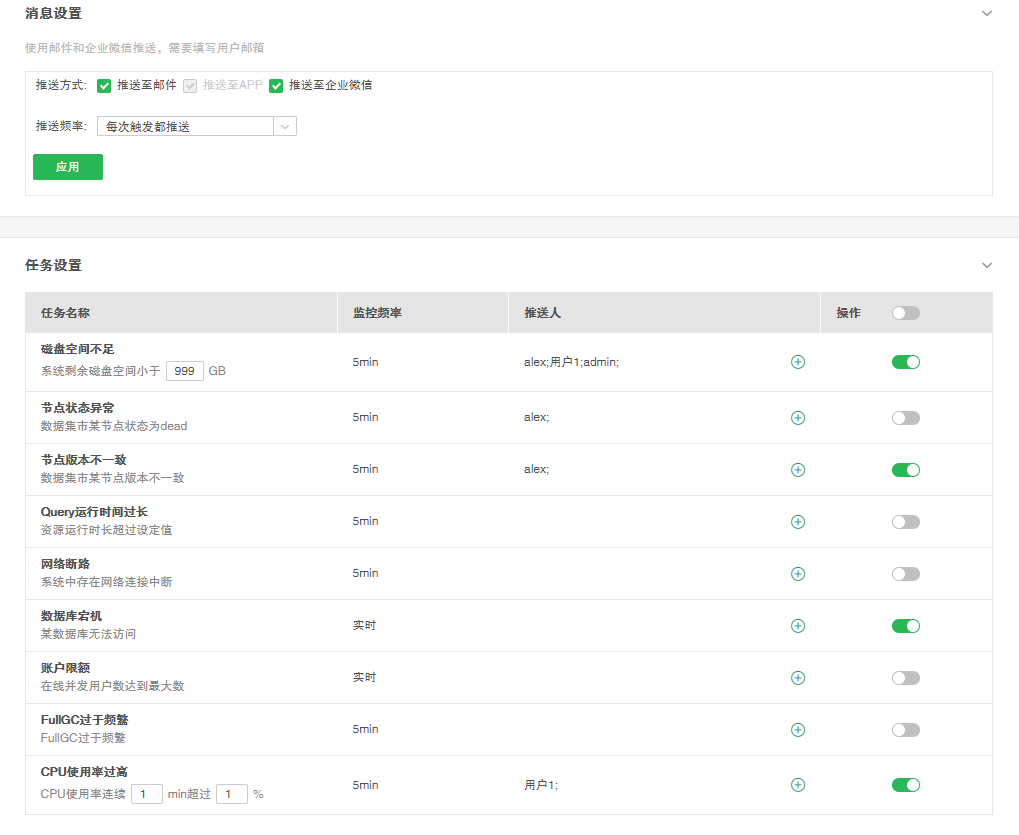Toggle all tasks switch in 操作 header
The width and height of the screenshot is (1019, 835).
click(x=905, y=313)
